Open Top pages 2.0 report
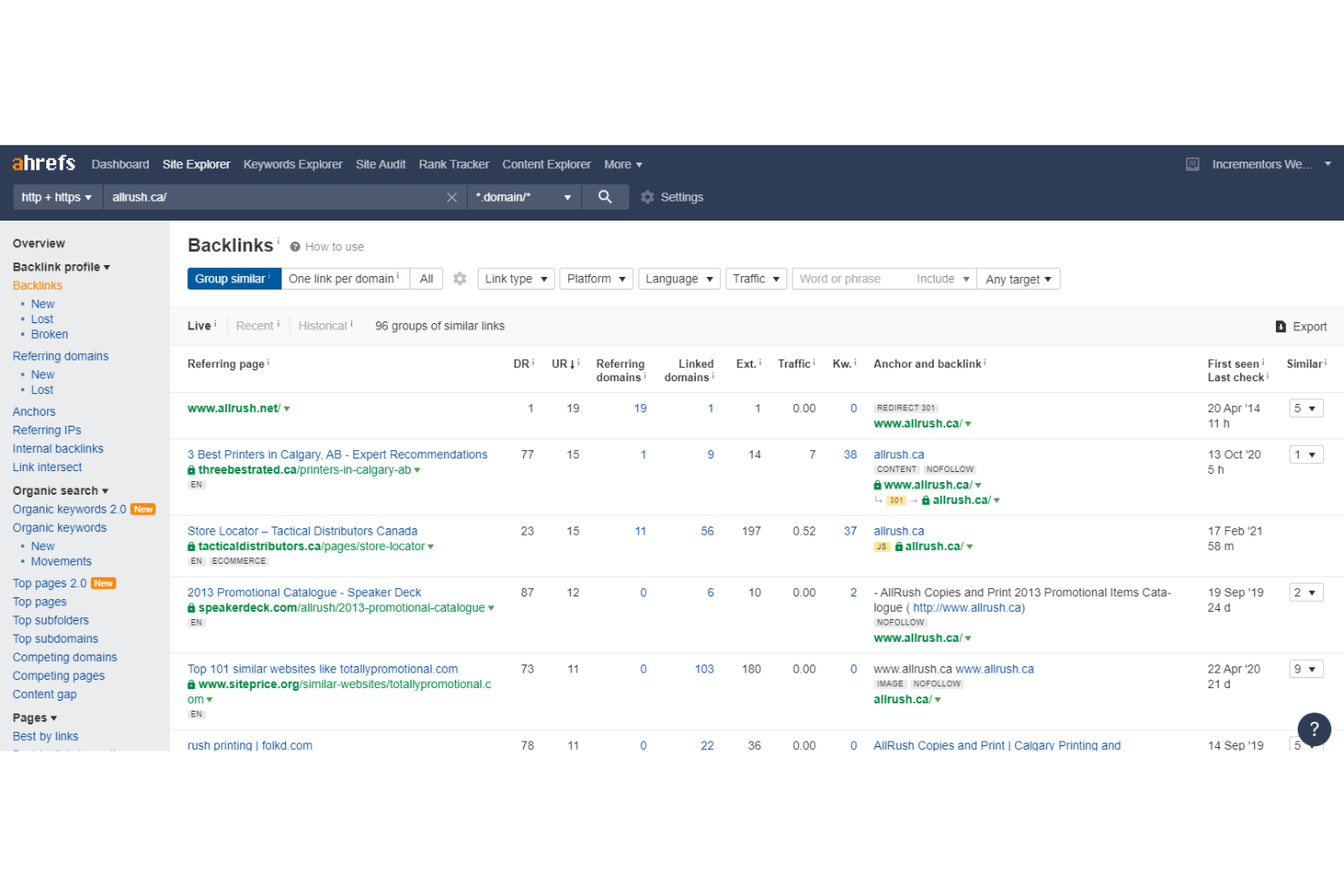 point(49,583)
